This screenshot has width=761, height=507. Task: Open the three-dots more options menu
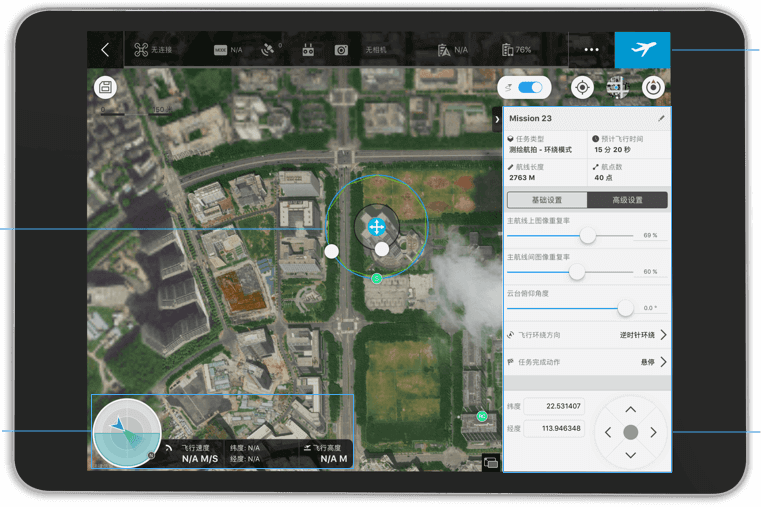[591, 50]
